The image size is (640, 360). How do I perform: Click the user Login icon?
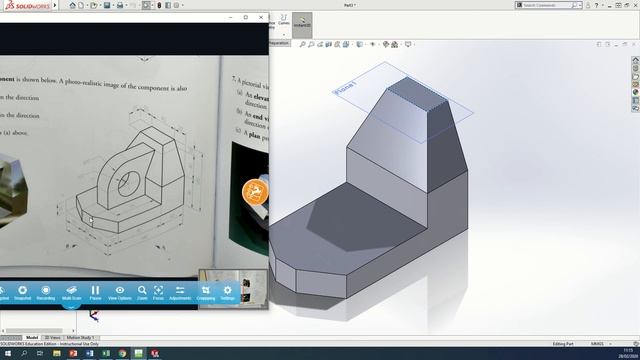(588, 5)
